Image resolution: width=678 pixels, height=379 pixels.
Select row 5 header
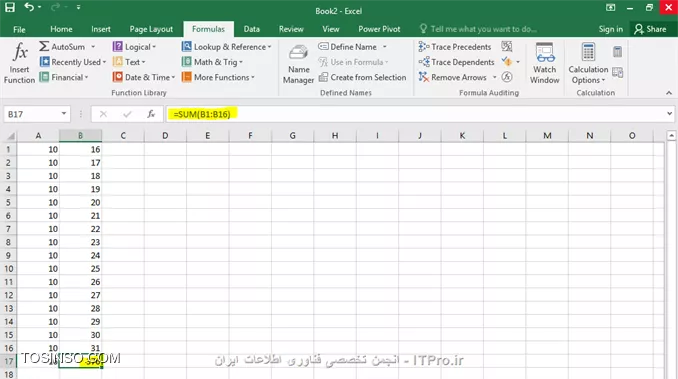click(x=8, y=202)
